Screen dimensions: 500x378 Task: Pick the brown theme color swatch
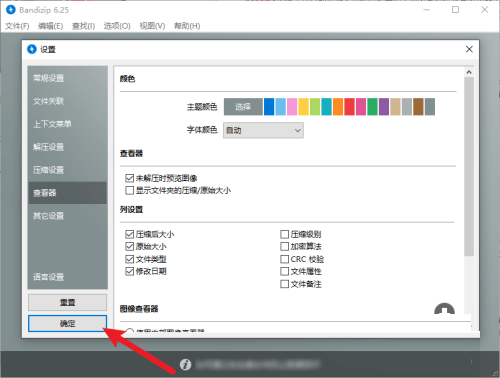tap(418, 107)
